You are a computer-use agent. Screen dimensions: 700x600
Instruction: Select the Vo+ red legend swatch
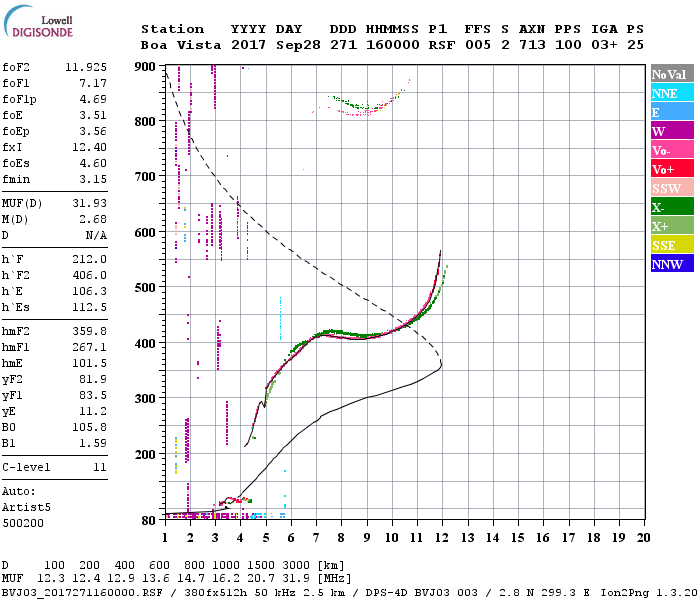point(672,169)
